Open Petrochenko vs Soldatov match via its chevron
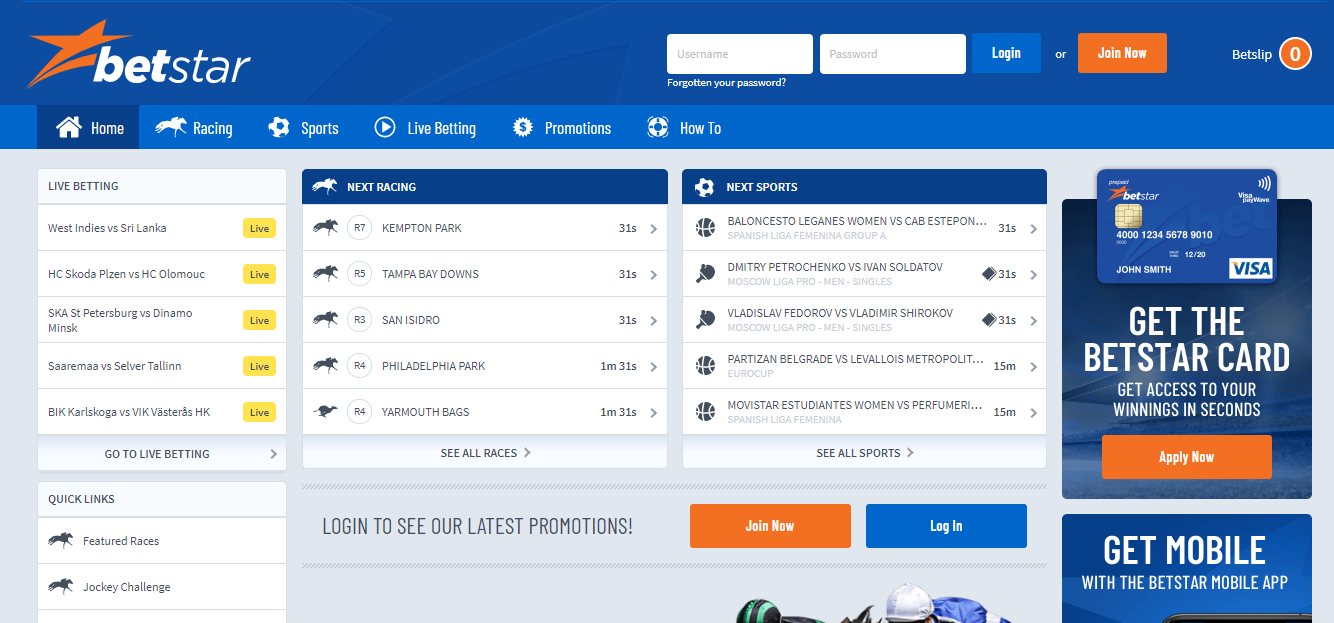1334x623 pixels. (x=1033, y=275)
